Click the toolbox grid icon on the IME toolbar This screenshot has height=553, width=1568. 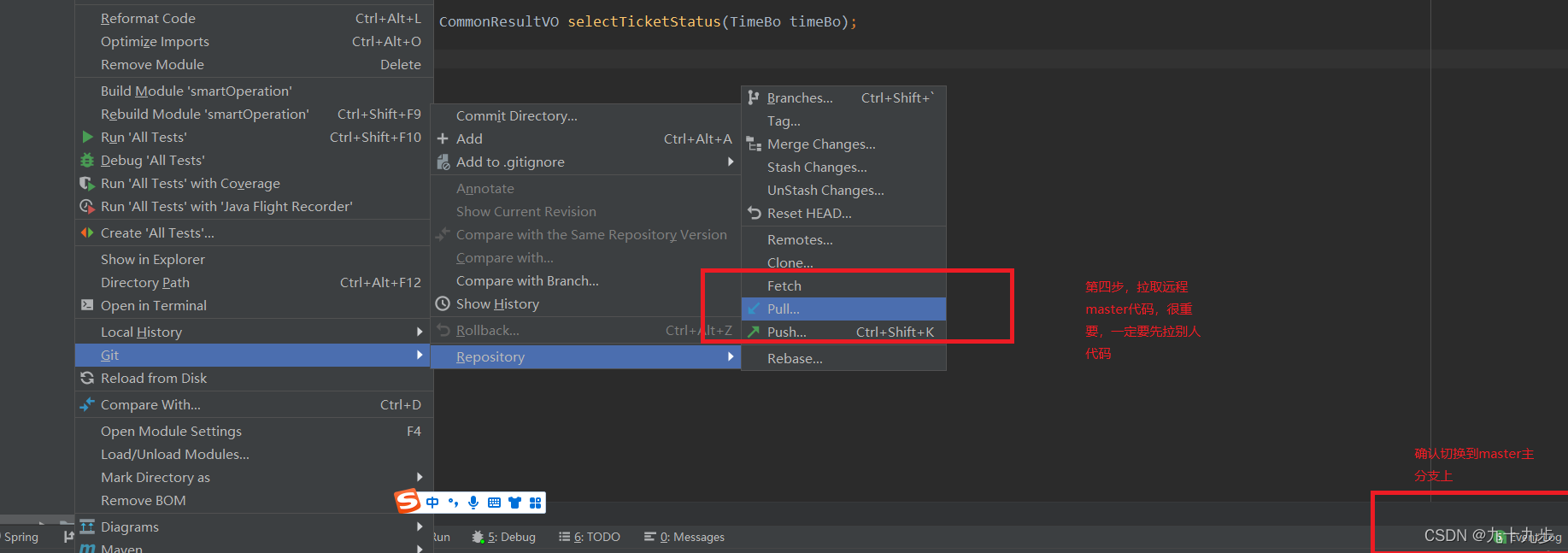[535, 503]
